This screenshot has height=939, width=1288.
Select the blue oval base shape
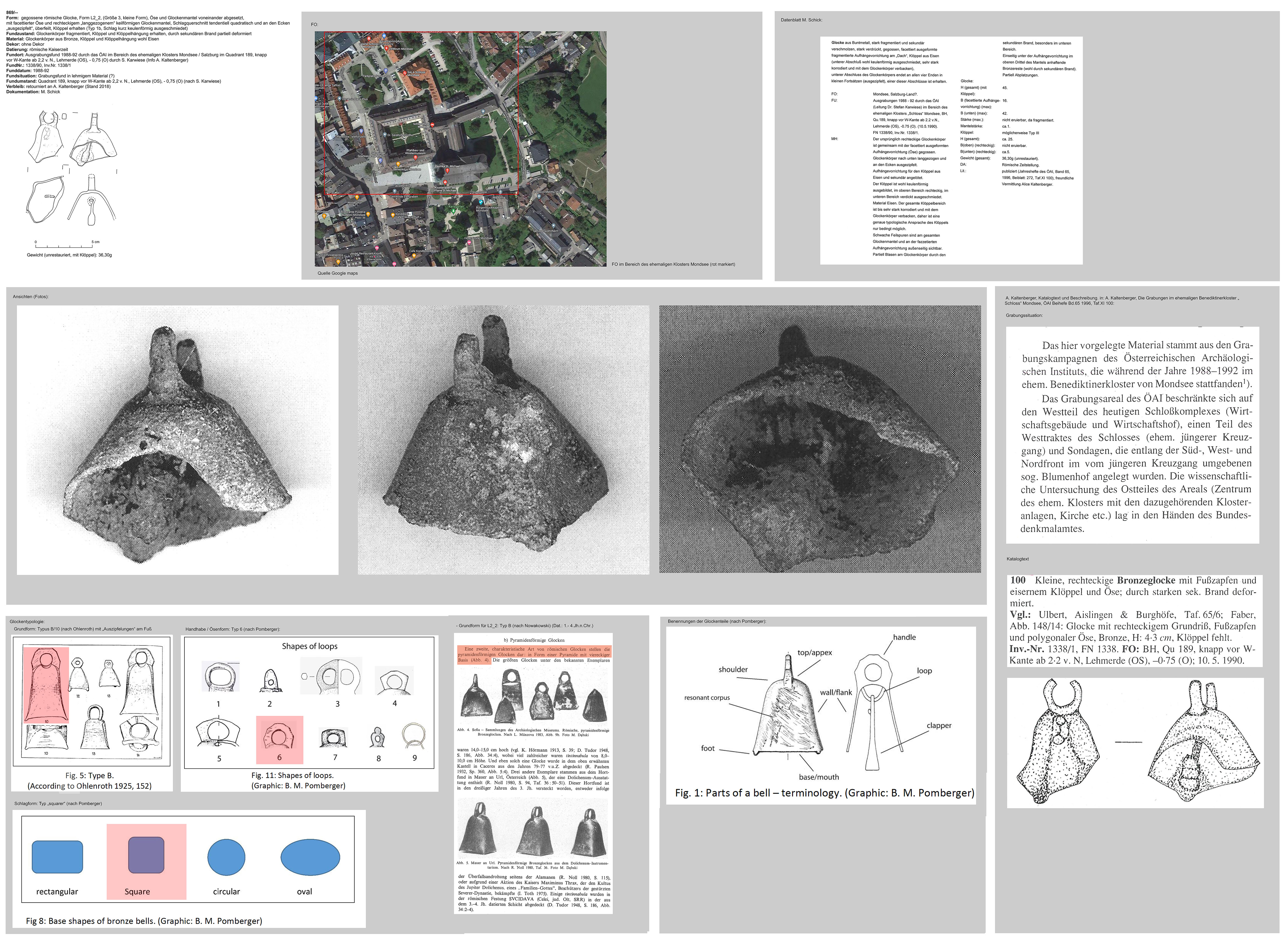310,857
